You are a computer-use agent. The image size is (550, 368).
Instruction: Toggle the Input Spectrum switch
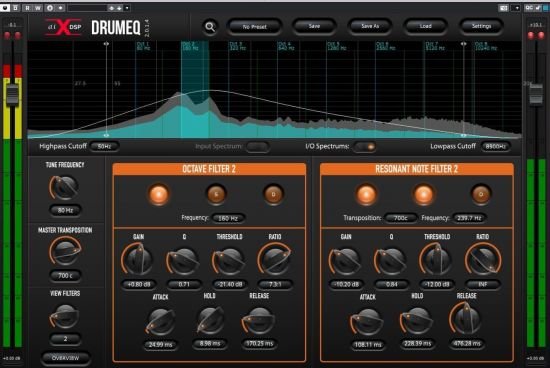click(257, 146)
